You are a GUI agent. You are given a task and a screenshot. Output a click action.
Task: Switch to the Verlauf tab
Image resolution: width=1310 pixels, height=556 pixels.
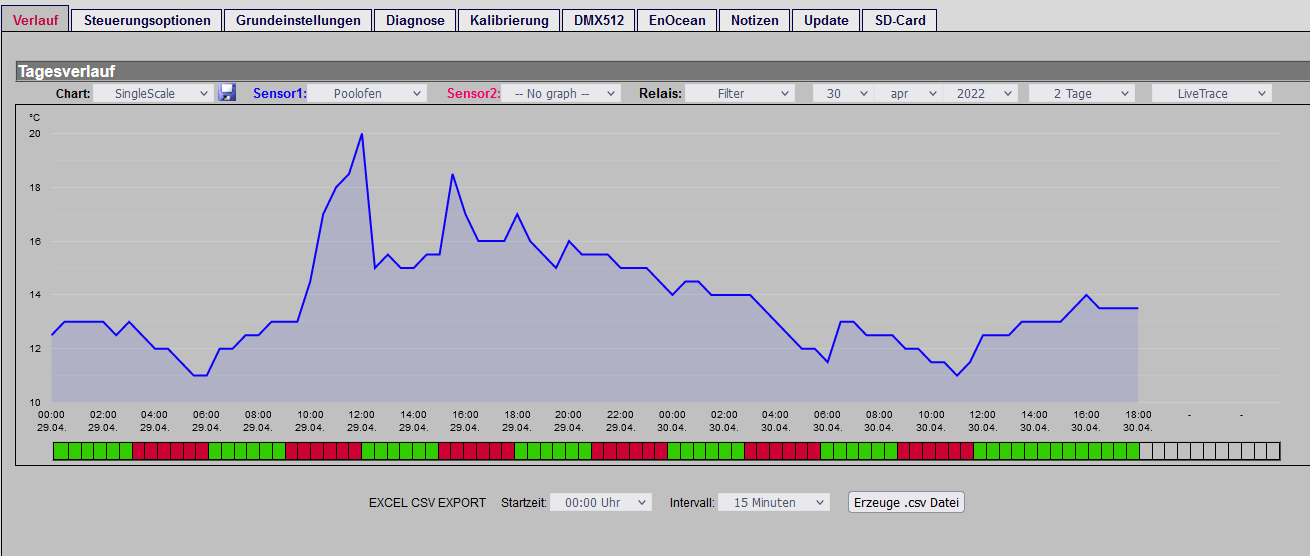(x=35, y=20)
